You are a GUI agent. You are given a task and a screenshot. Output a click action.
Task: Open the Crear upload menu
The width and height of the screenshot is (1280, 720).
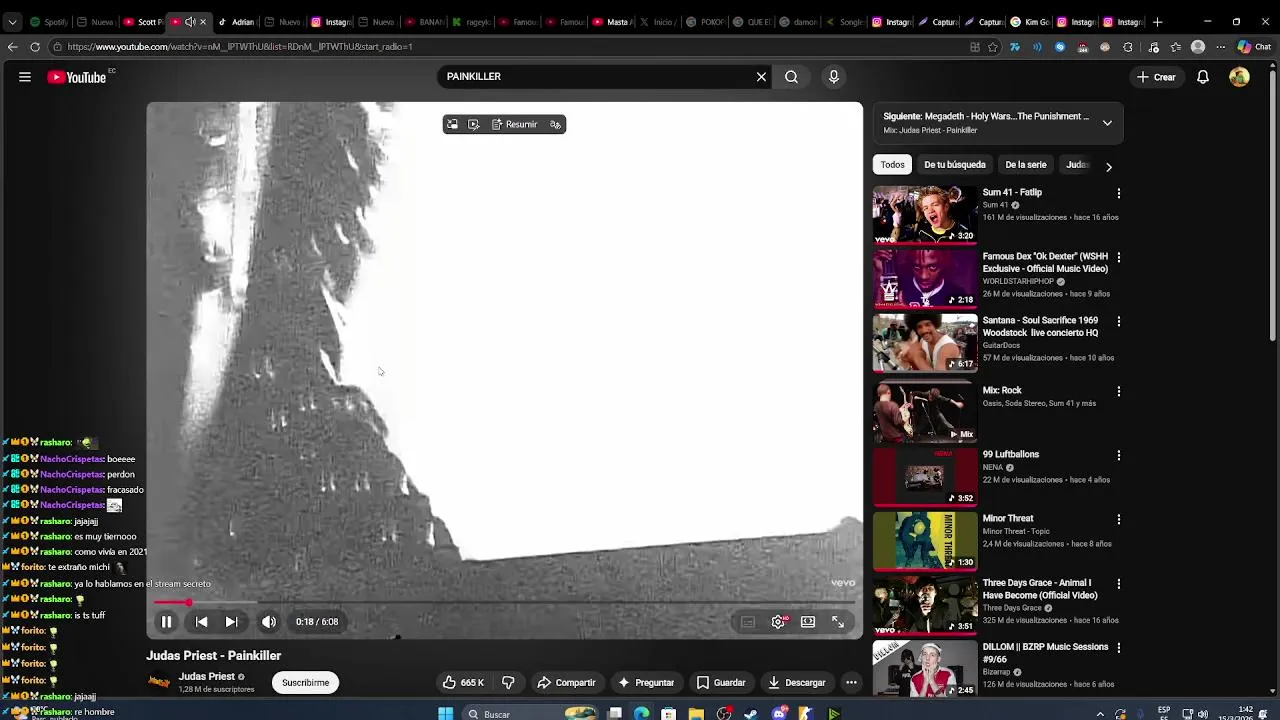[x=1156, y=77]
